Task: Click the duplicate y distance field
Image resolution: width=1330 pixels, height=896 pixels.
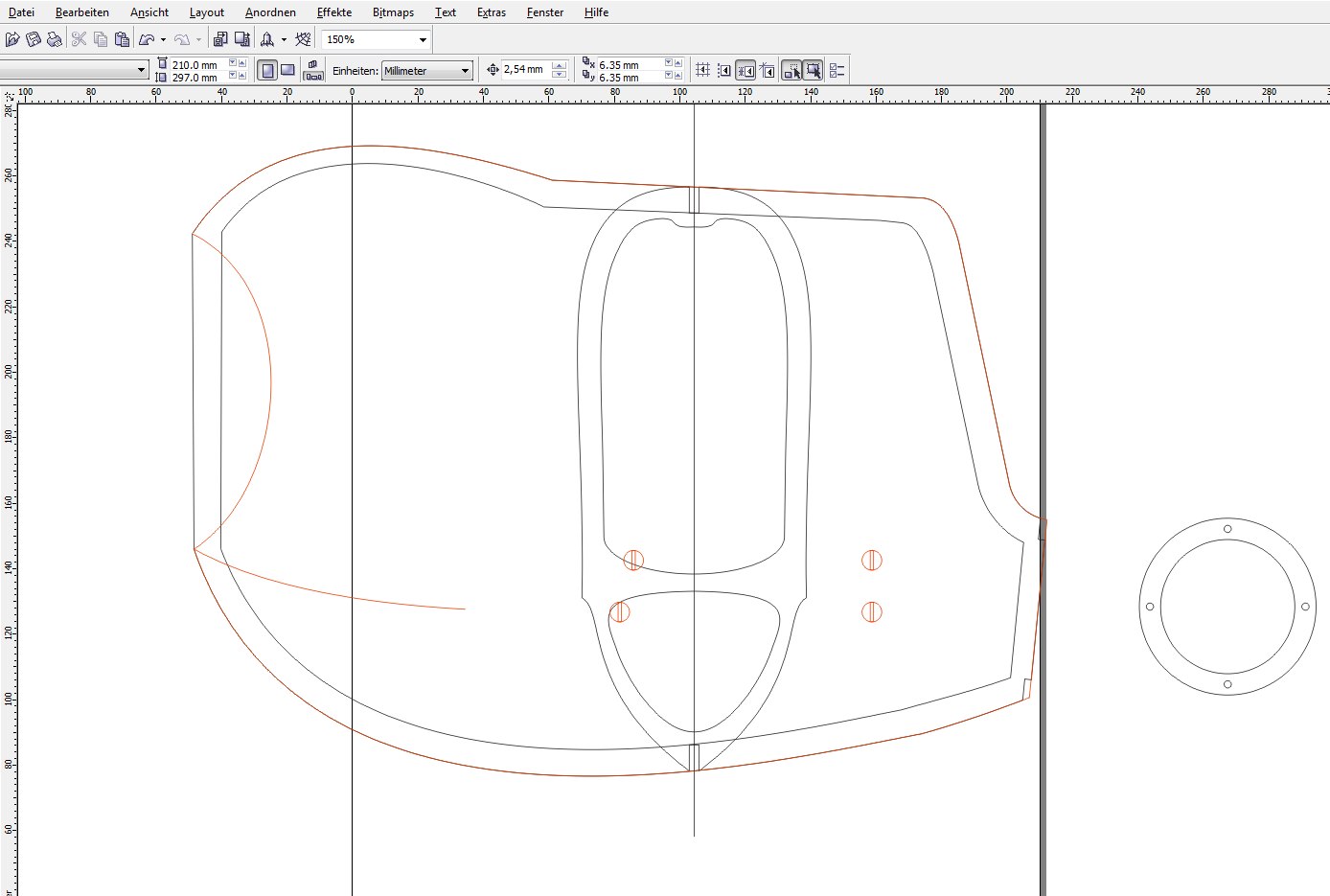Action: (x=631, y=77)
